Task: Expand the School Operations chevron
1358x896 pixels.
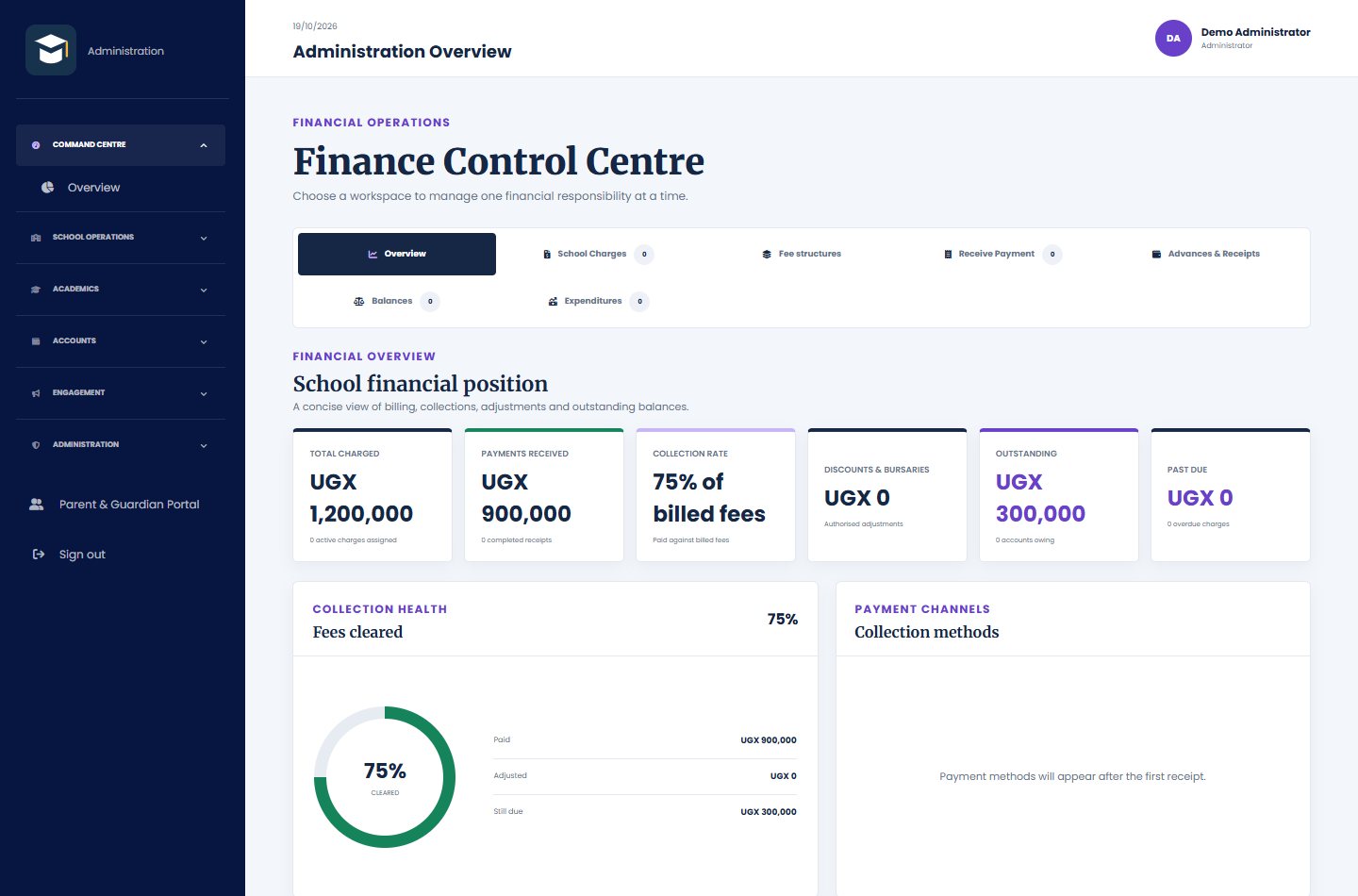Action: (204, 238)
